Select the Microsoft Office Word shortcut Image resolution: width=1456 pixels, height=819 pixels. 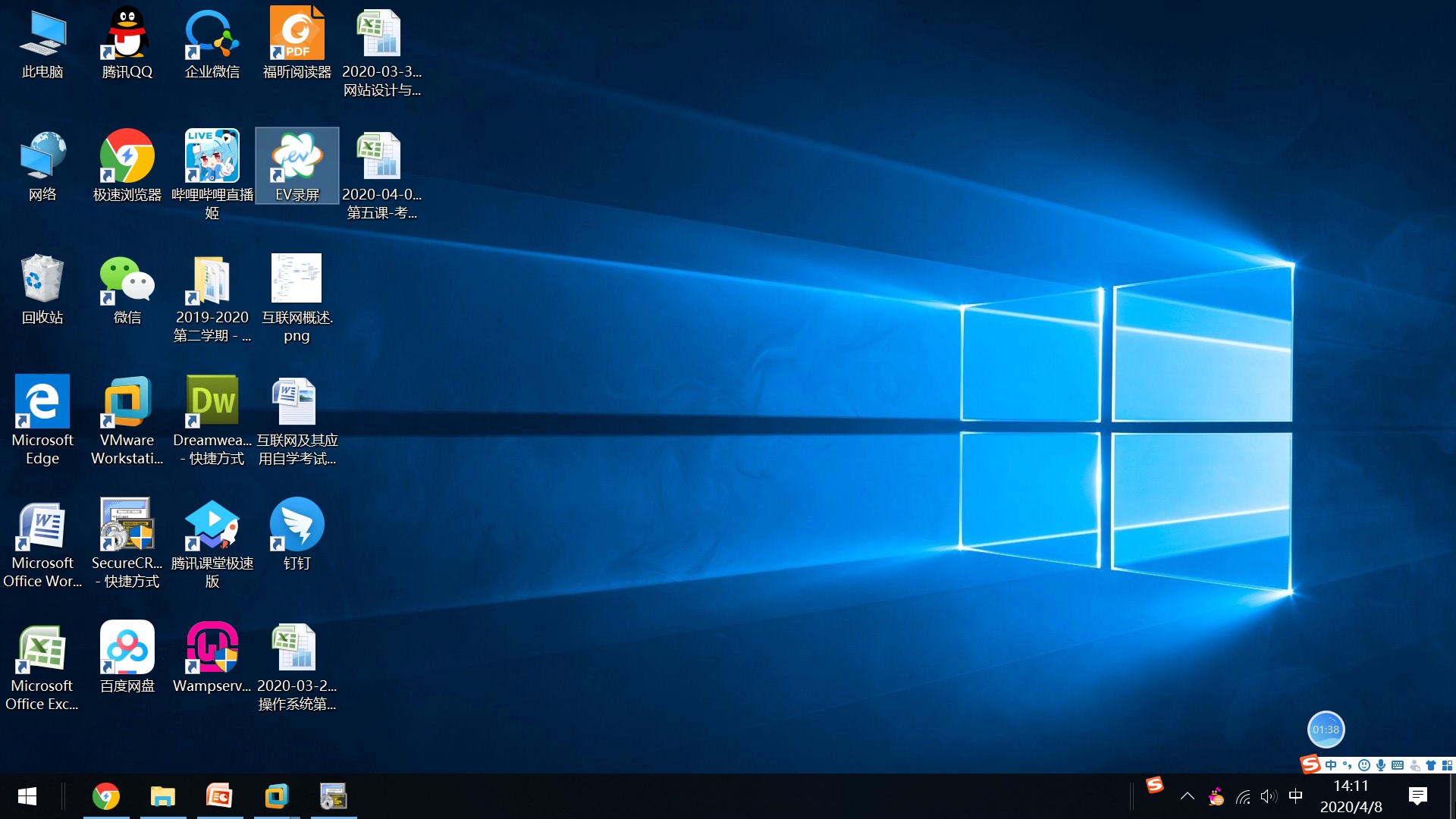42,544
